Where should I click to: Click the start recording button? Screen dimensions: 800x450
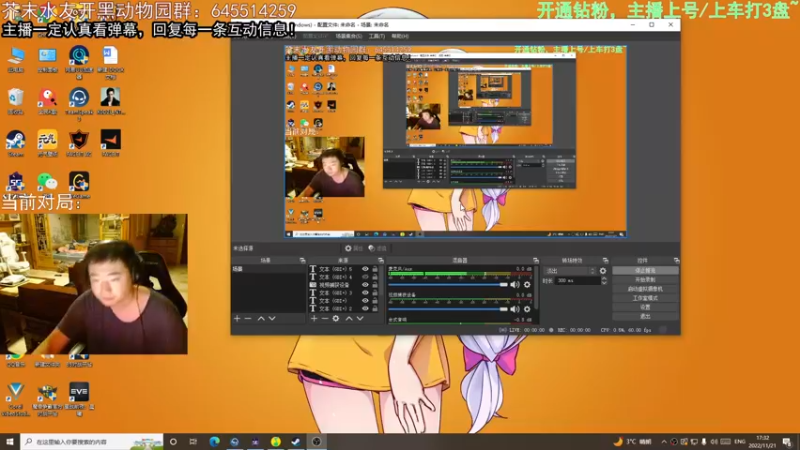pyautogui.click(x=645, y=280)
